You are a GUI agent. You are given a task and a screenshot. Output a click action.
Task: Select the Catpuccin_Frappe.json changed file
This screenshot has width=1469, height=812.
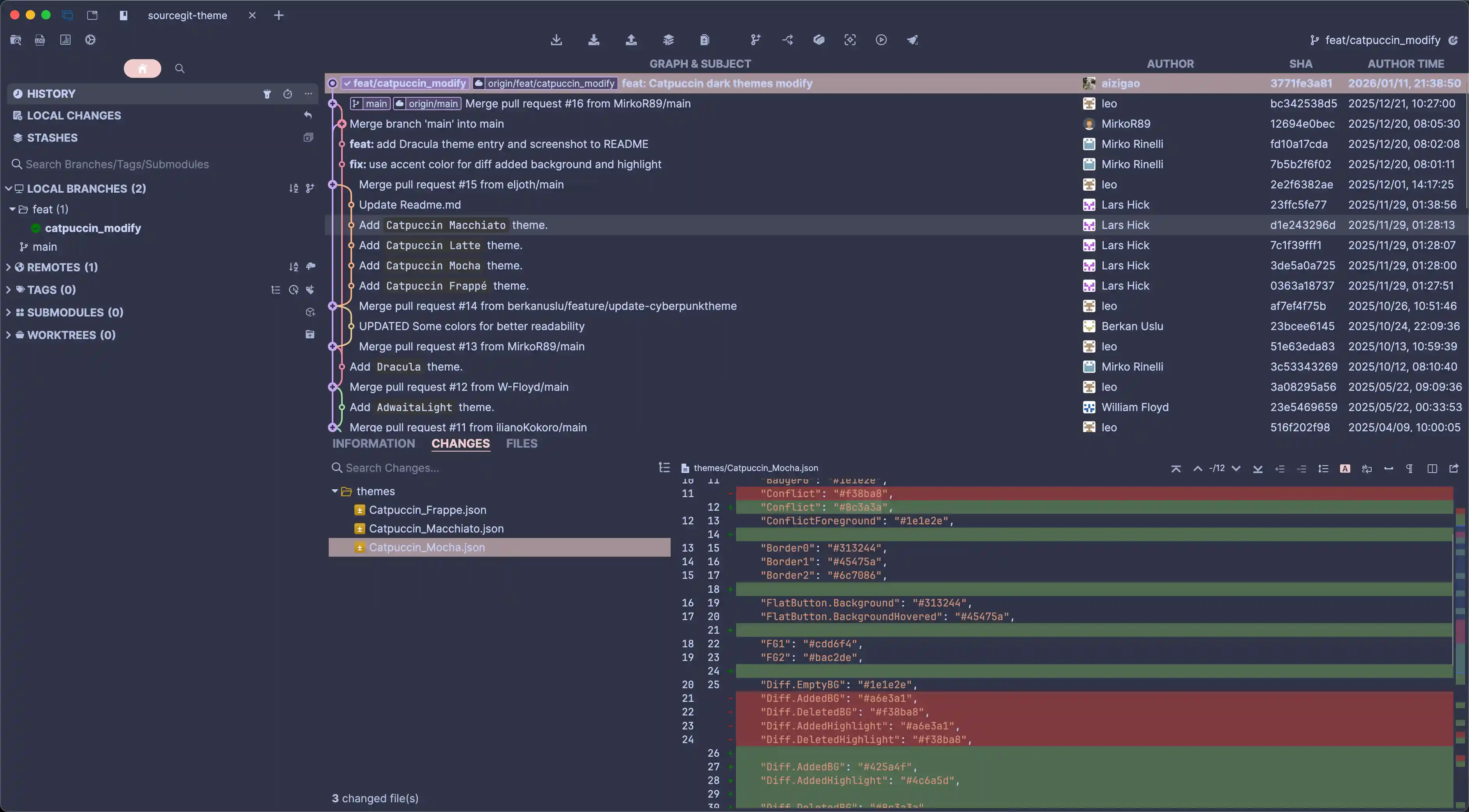(427, 510)
